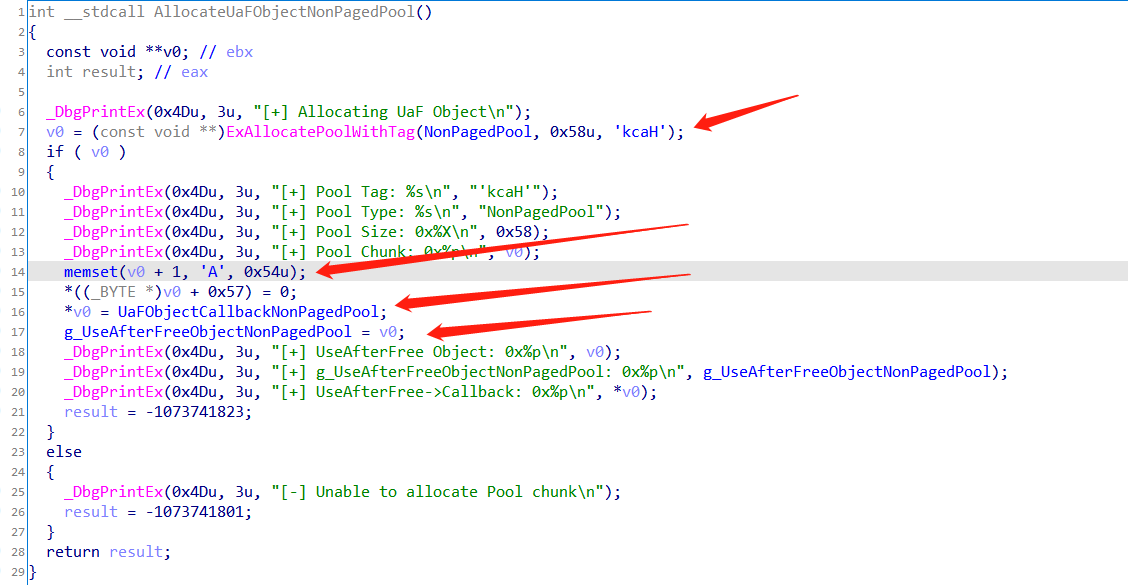Viewport: 1128px width, 585px height.
Task: Select the v0 variable in its declaration line
Action: click(x=172, y=52)
